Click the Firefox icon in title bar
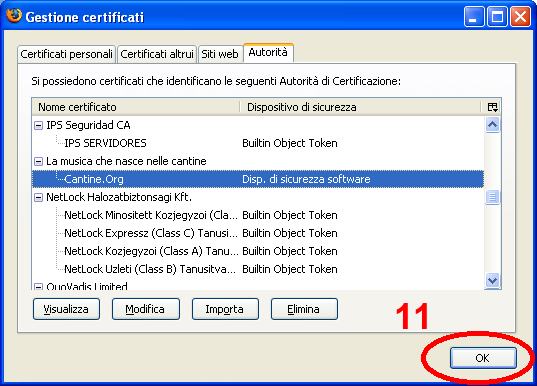 [x=14, y=16]
